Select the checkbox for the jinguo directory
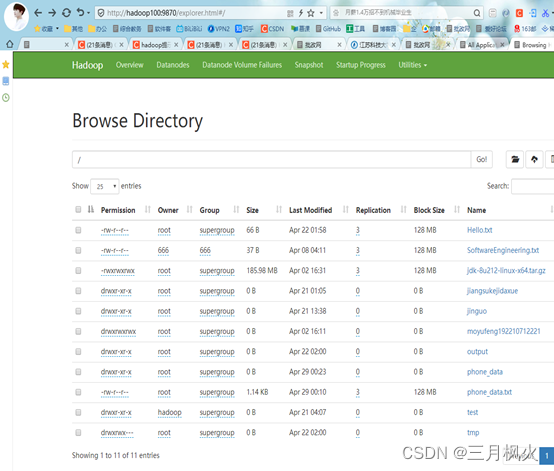Image resolution: width=554 pixels, height=471 pixels. (x=78, y=311)
